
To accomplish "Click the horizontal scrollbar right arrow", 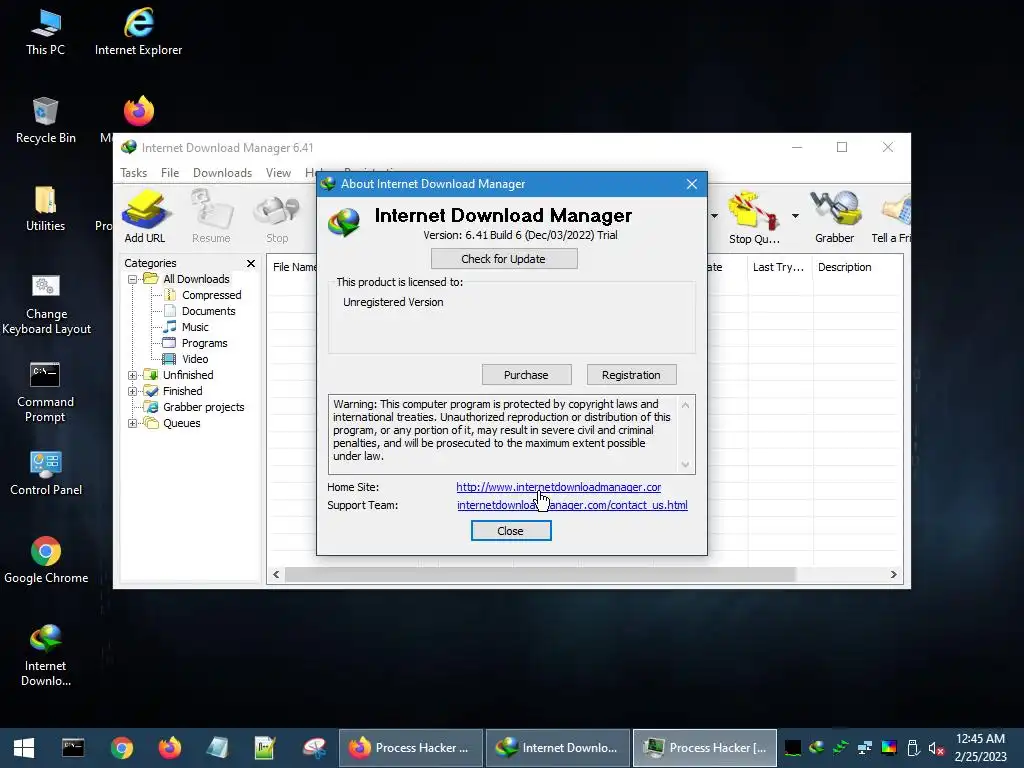I will (893, 575).
